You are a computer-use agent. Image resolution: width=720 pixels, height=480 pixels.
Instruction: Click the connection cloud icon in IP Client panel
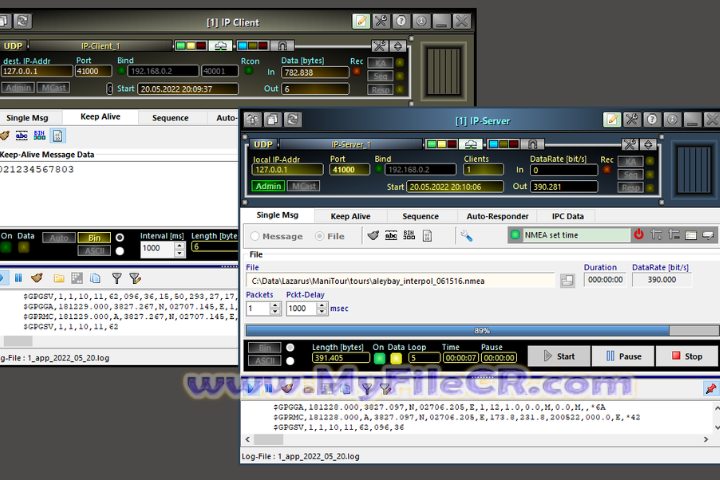tap(220, 46)
